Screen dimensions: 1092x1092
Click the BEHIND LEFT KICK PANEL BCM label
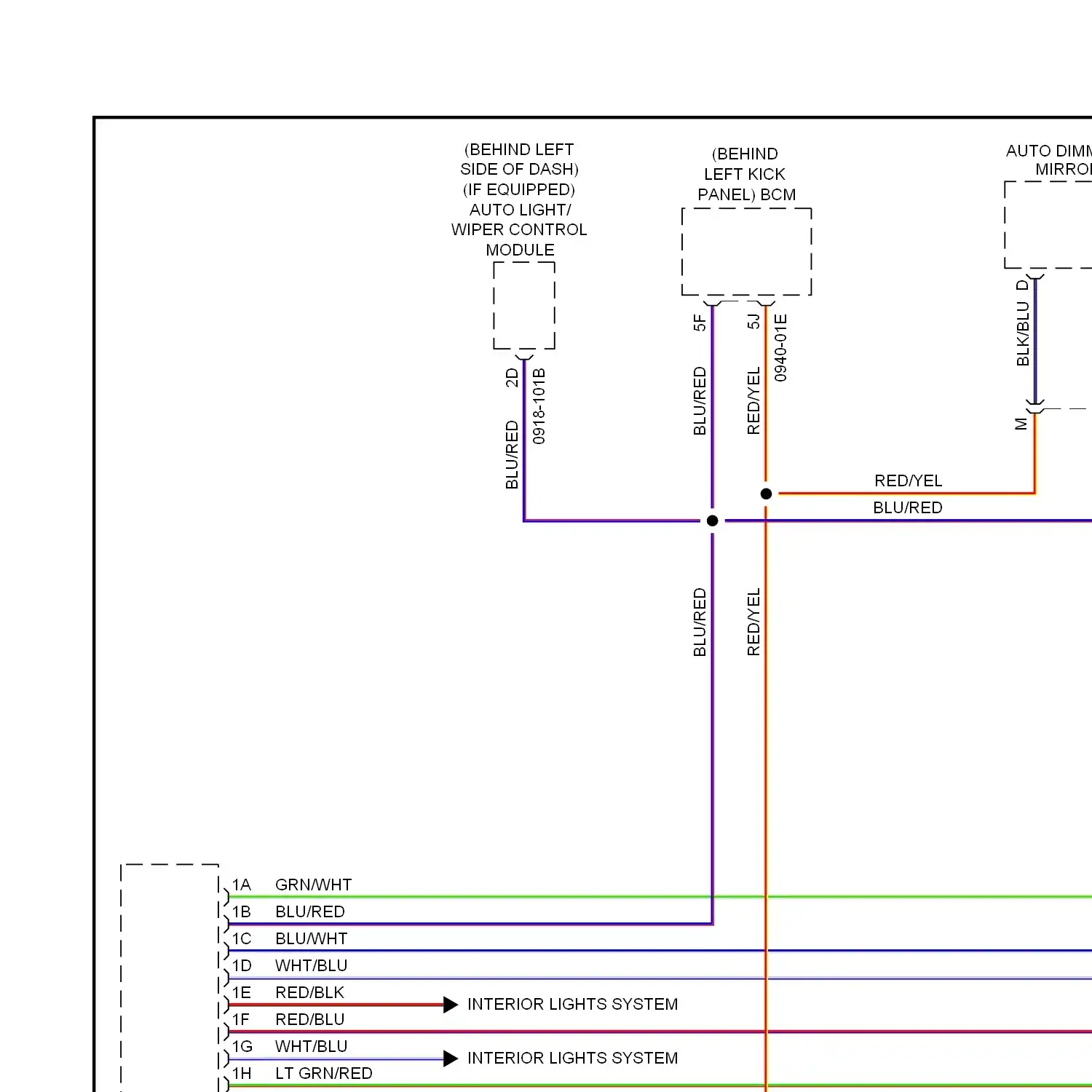tap(746, 174)
